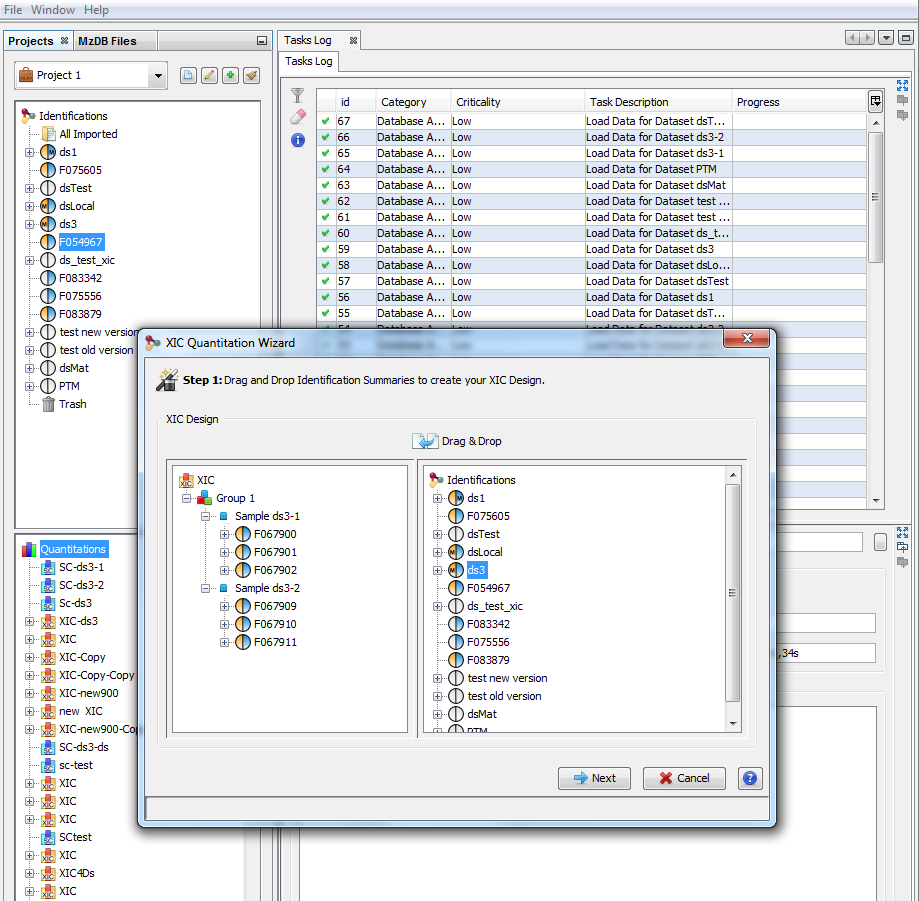Screen dimensions: 919x901
Task: Expand the F067900 node under Sample ds3-1
Action: pos(225,534)
